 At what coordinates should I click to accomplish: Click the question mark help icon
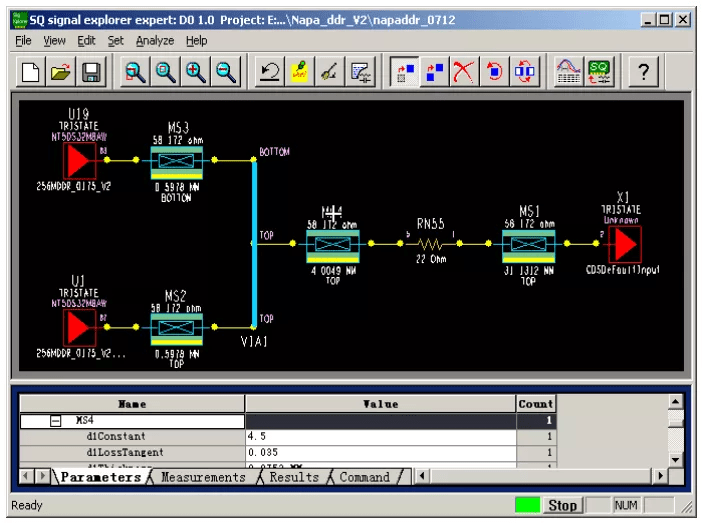[x=643, y=72]
